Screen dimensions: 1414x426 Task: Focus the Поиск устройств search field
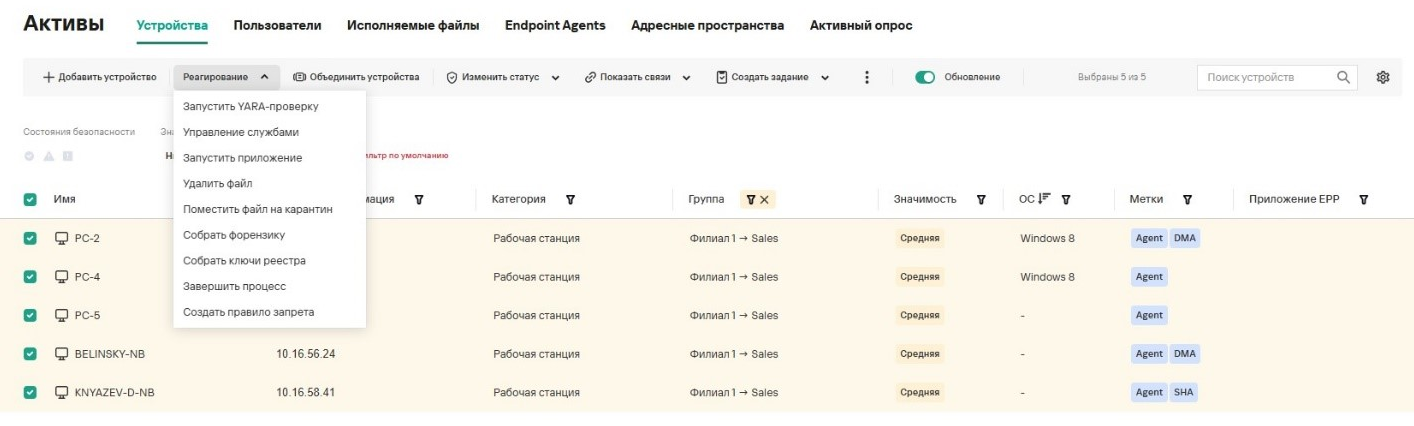click(1265, 77)
